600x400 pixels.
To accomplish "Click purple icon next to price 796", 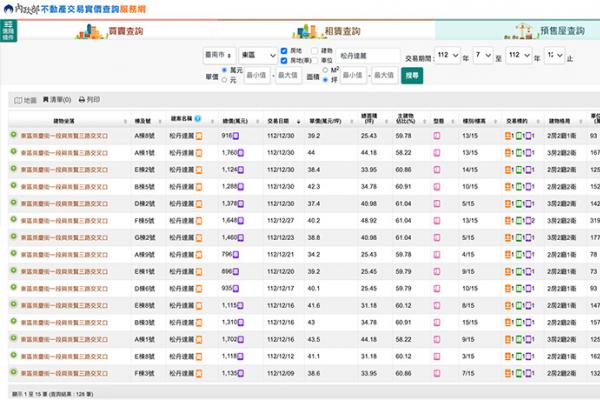I will click(x=236, y=255).
